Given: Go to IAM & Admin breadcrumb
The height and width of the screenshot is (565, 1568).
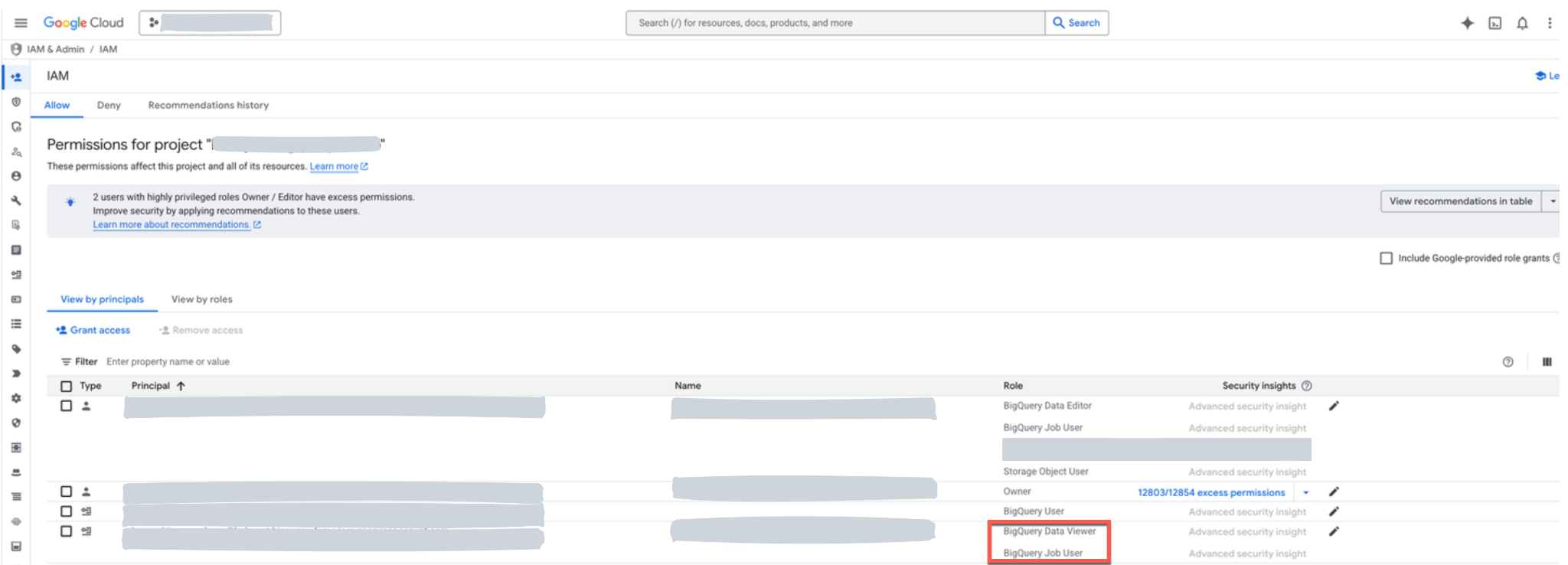Looking at the screenshot, I should pos(55,49).
